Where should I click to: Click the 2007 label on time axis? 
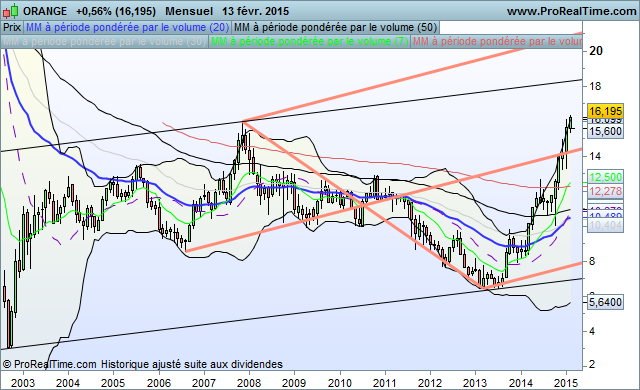(x=204, y=383)
